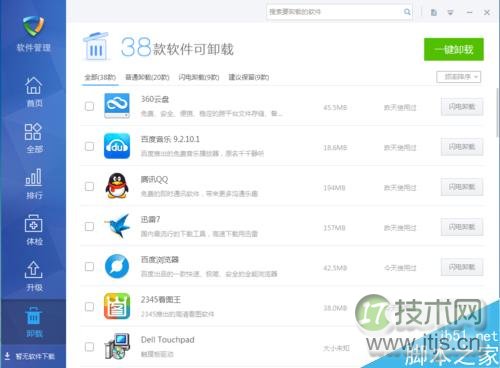Open the 全部 all-software section

coord(34,138)
